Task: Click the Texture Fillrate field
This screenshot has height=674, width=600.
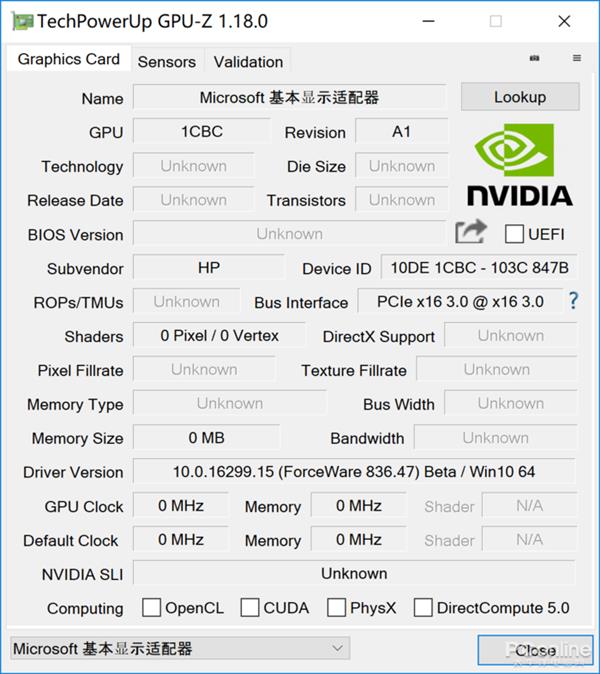Action: coord(496,370)
